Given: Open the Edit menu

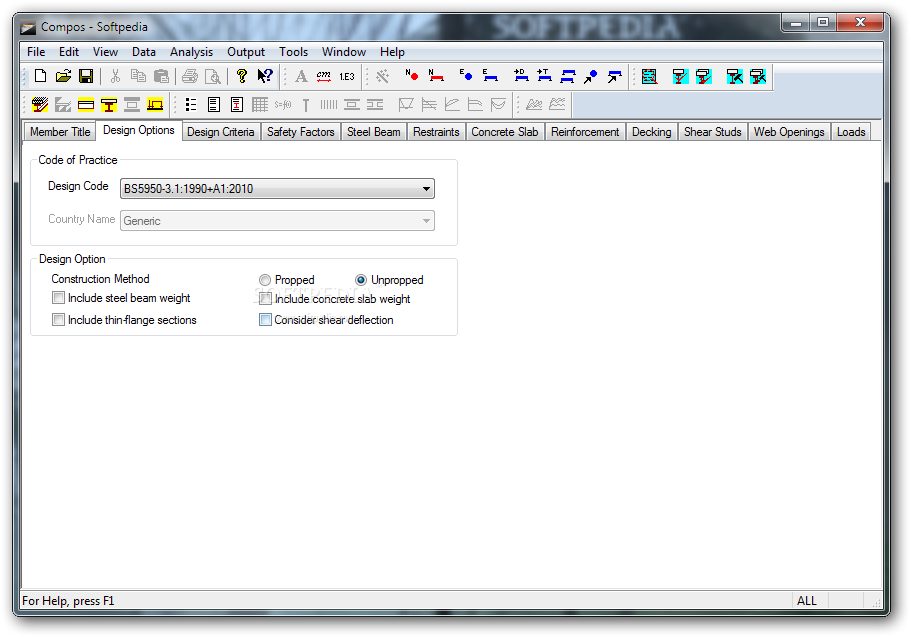Looking at the screenshot, I should [x=69, y=52].
